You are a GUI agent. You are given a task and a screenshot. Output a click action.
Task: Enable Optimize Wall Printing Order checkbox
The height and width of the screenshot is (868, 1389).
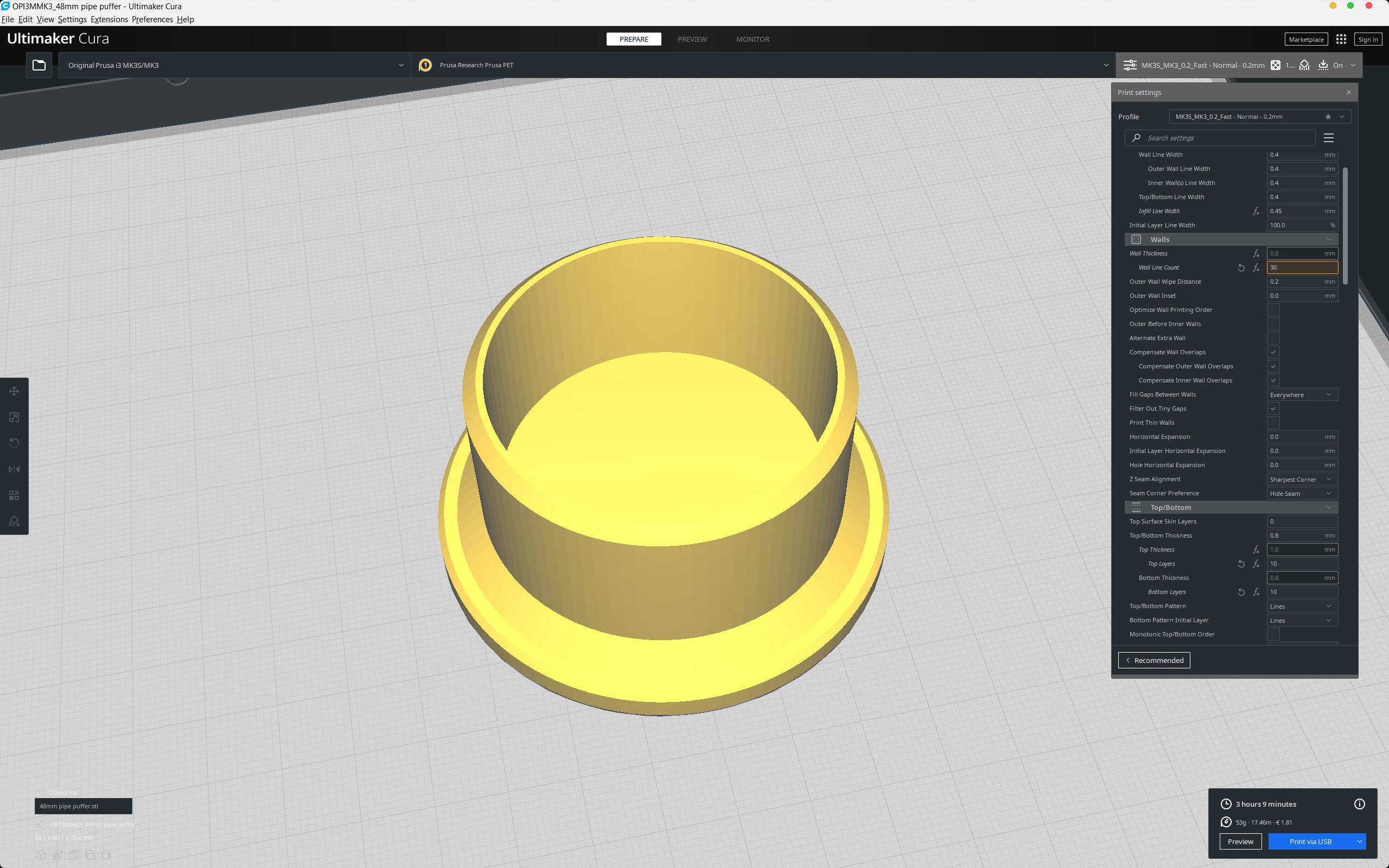coord(1273,310)
